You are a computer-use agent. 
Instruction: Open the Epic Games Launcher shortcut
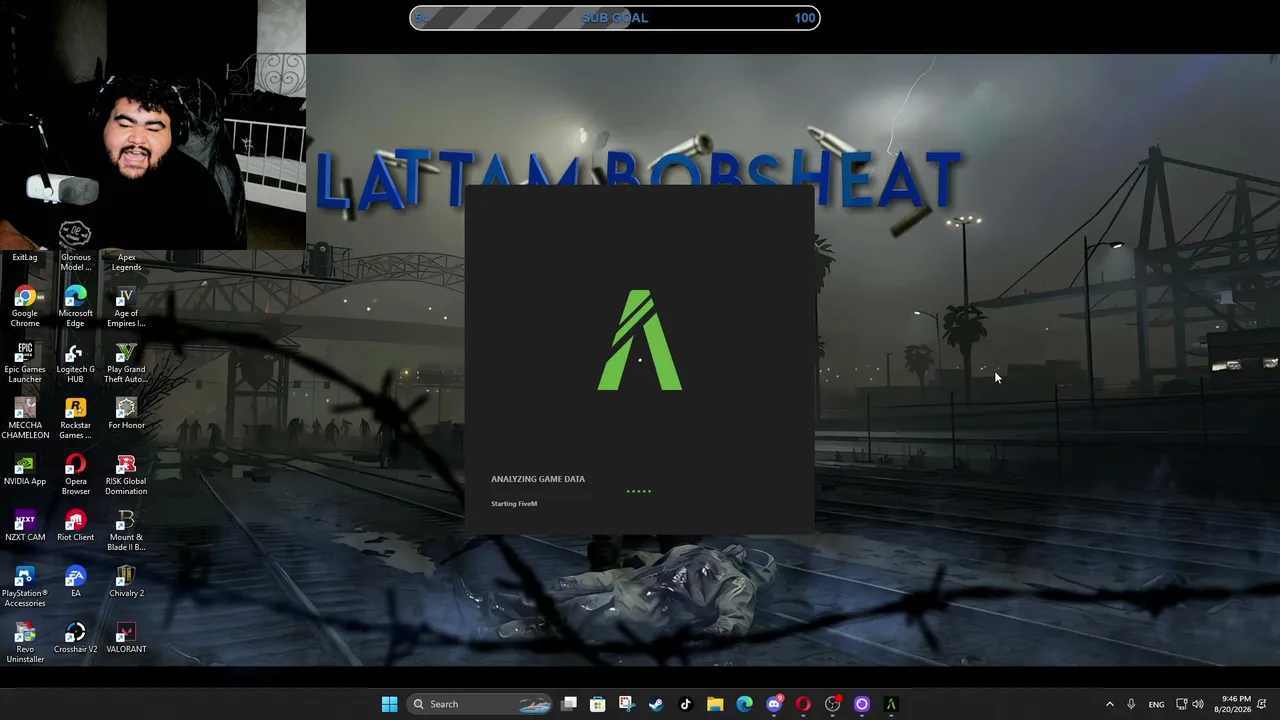(x=25, y=363)
